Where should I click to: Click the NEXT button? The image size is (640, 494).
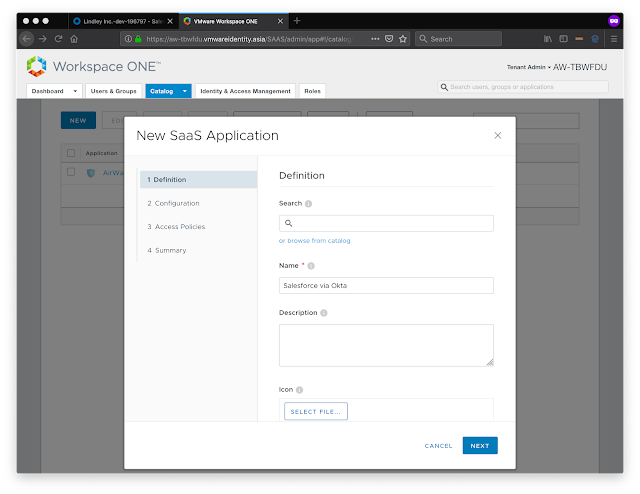pyautogui.click(x=480, y=445)
